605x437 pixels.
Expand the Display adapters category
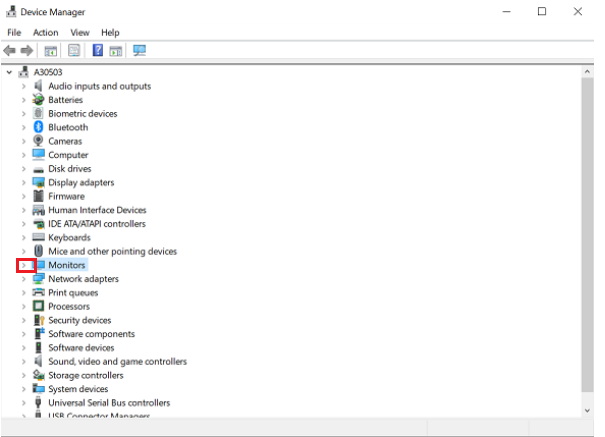tap(24, 183)
